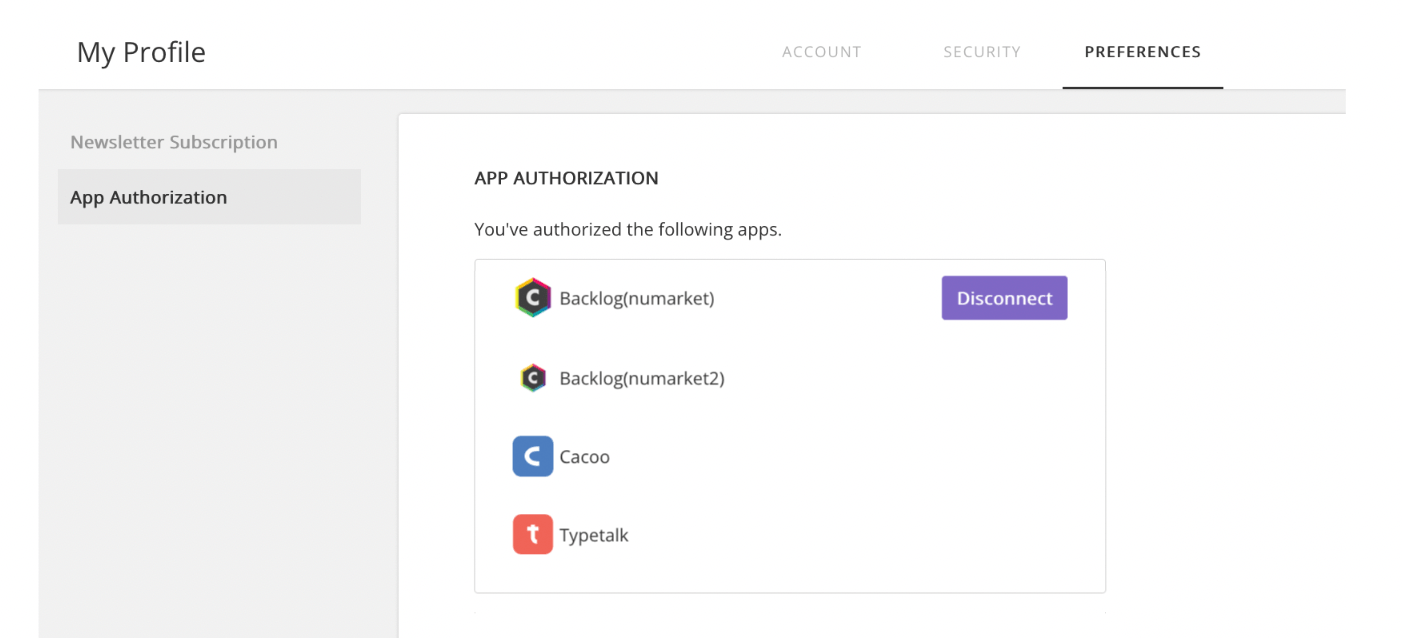Click the APP AUTHORIZATION section heading
The image size is (1402, 638).
(x=566, y=178)
